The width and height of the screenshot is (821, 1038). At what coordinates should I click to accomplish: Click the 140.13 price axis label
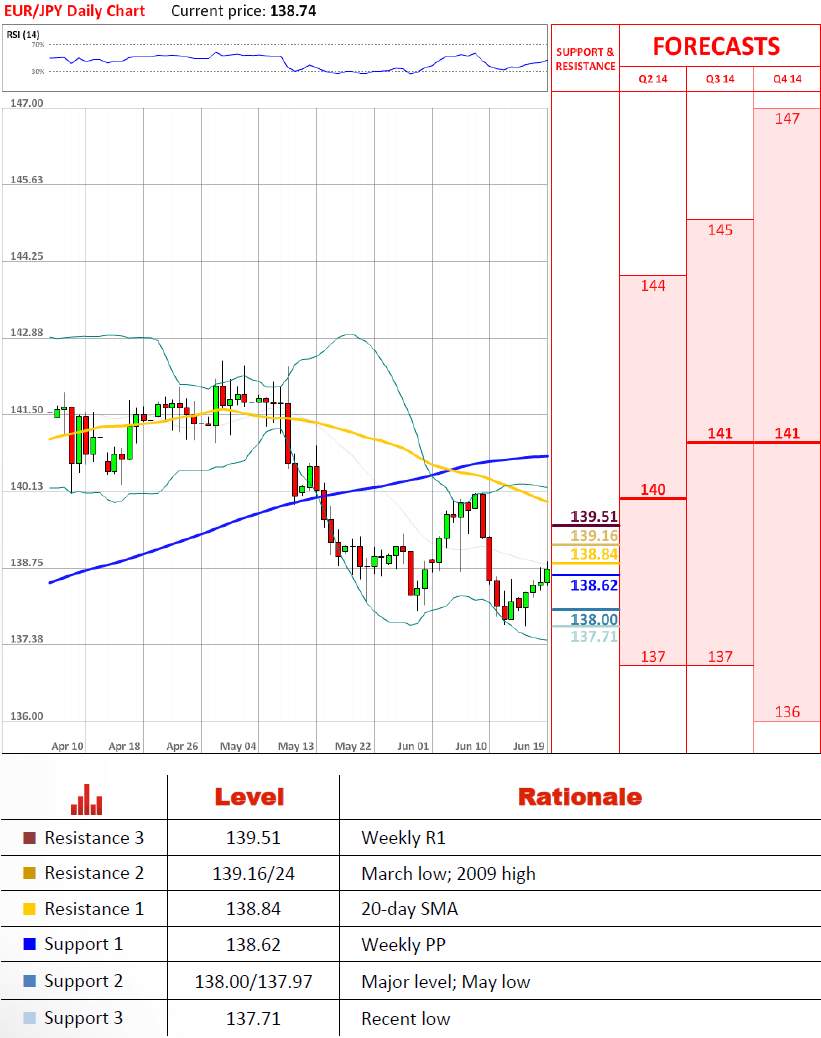click(26, 486)
